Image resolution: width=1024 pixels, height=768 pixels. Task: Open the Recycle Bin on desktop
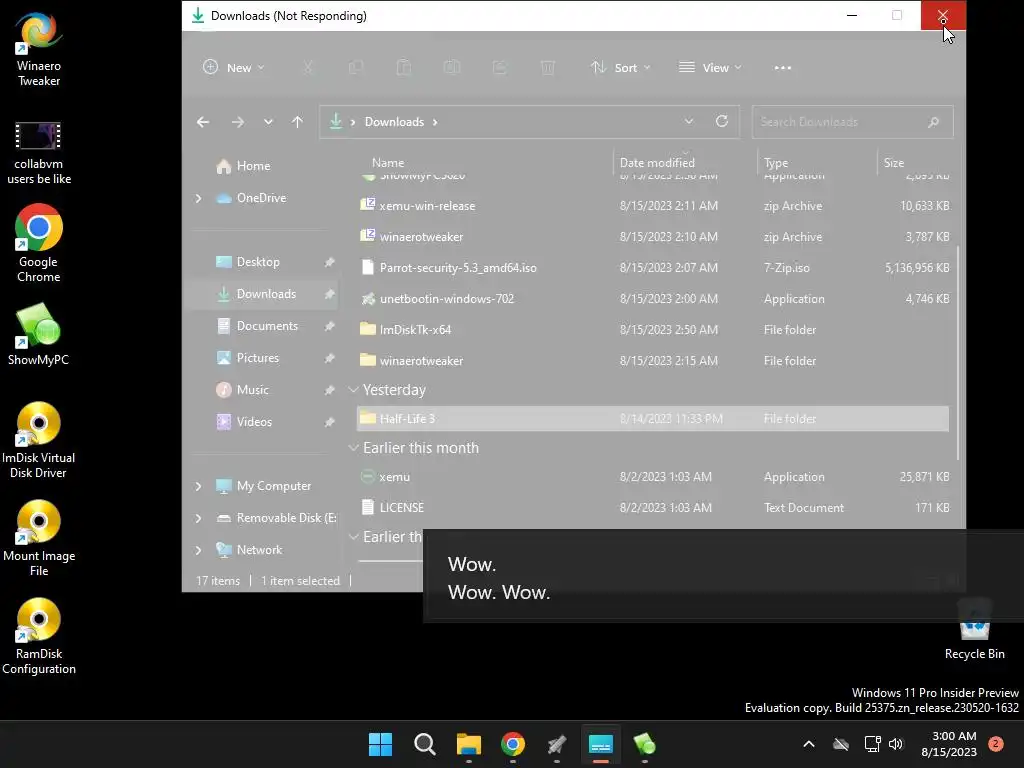pos(974,630)
